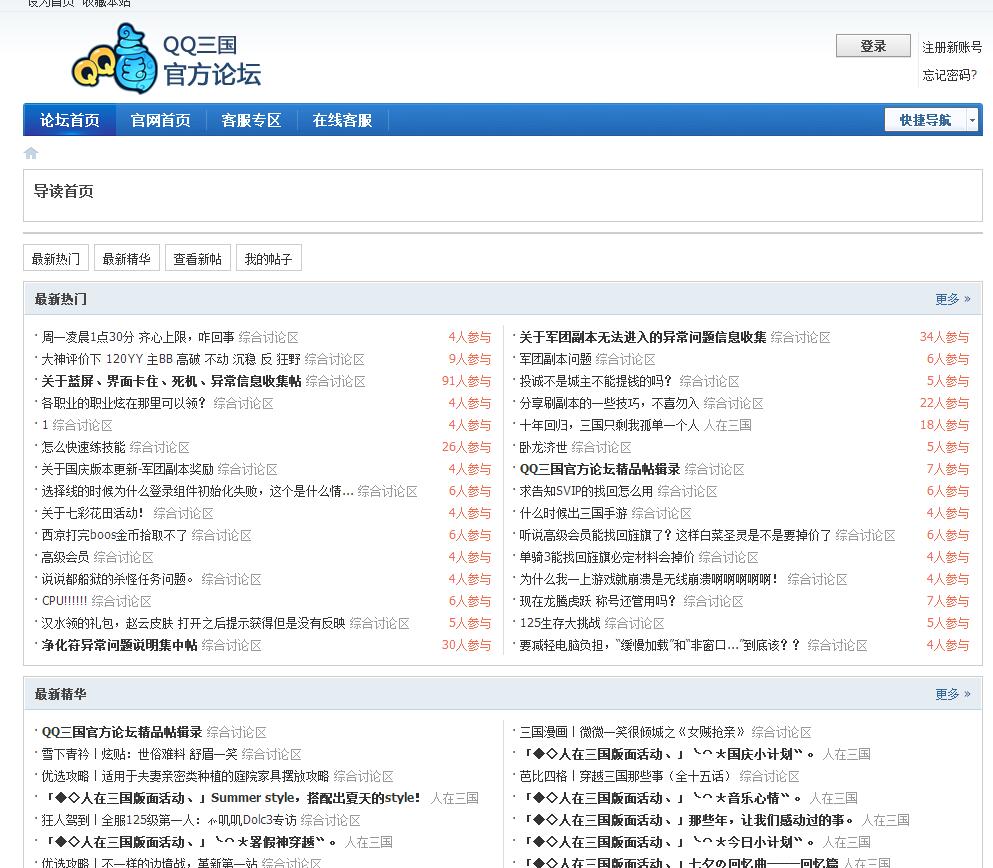Open thread 投诚不是城主不能提钱的吗?
The height and width of the screenshot is (868, 993).
(x=595, y=381)
